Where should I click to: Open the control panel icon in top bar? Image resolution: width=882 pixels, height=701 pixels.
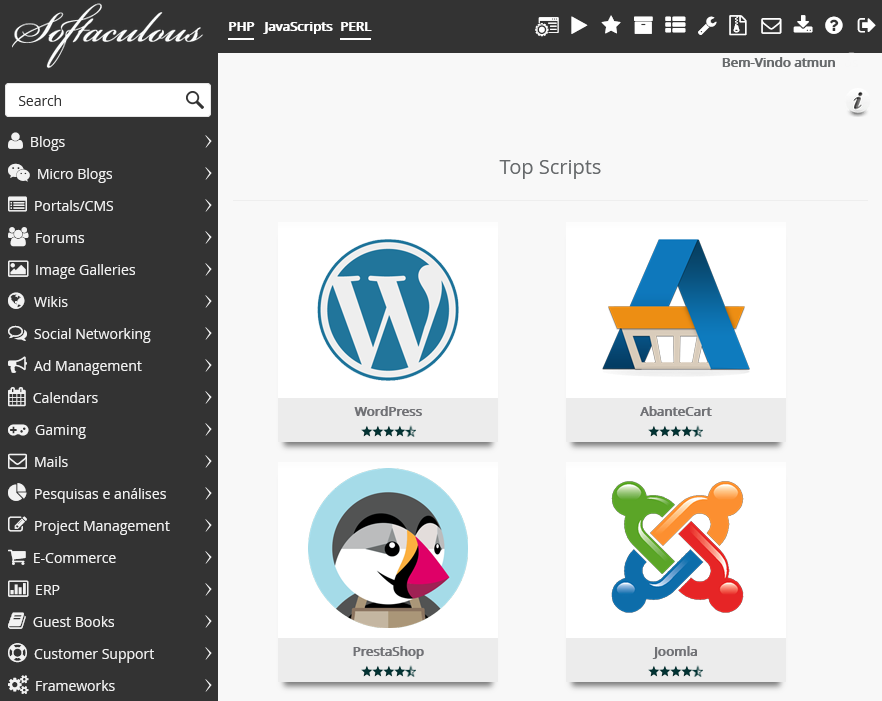[547, 26]
